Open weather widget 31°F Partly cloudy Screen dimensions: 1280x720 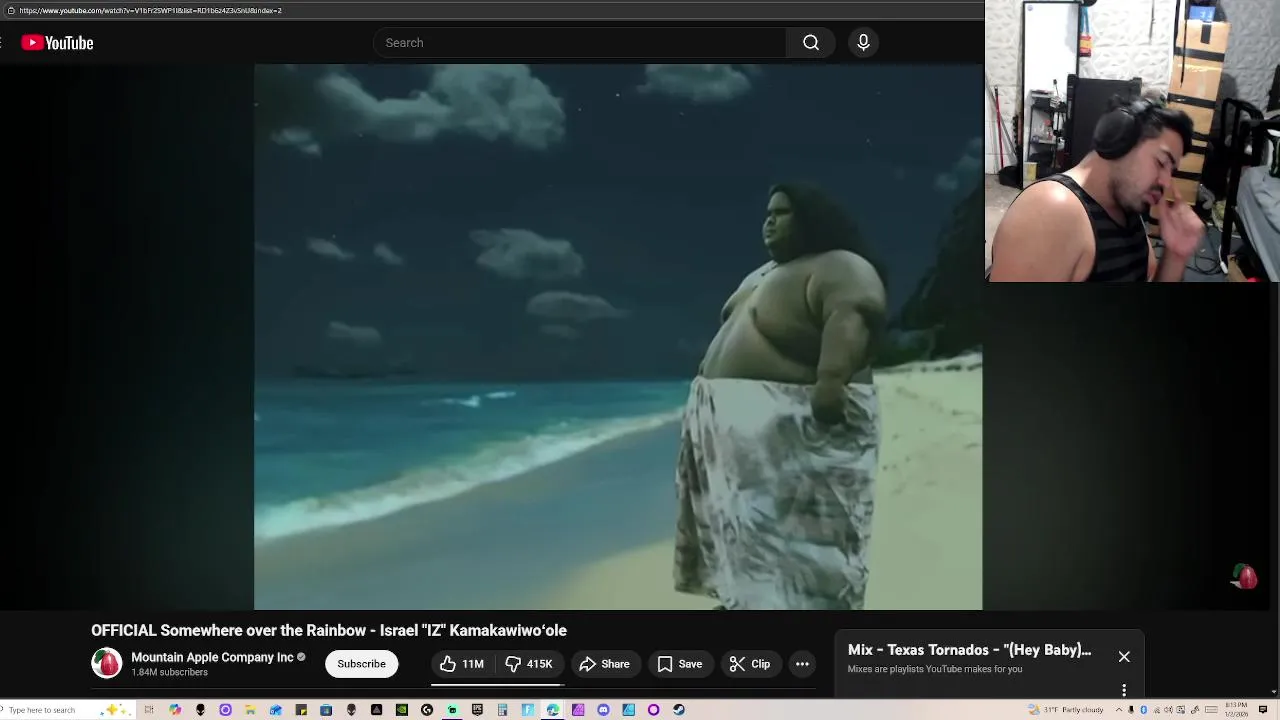[1066, 710]
